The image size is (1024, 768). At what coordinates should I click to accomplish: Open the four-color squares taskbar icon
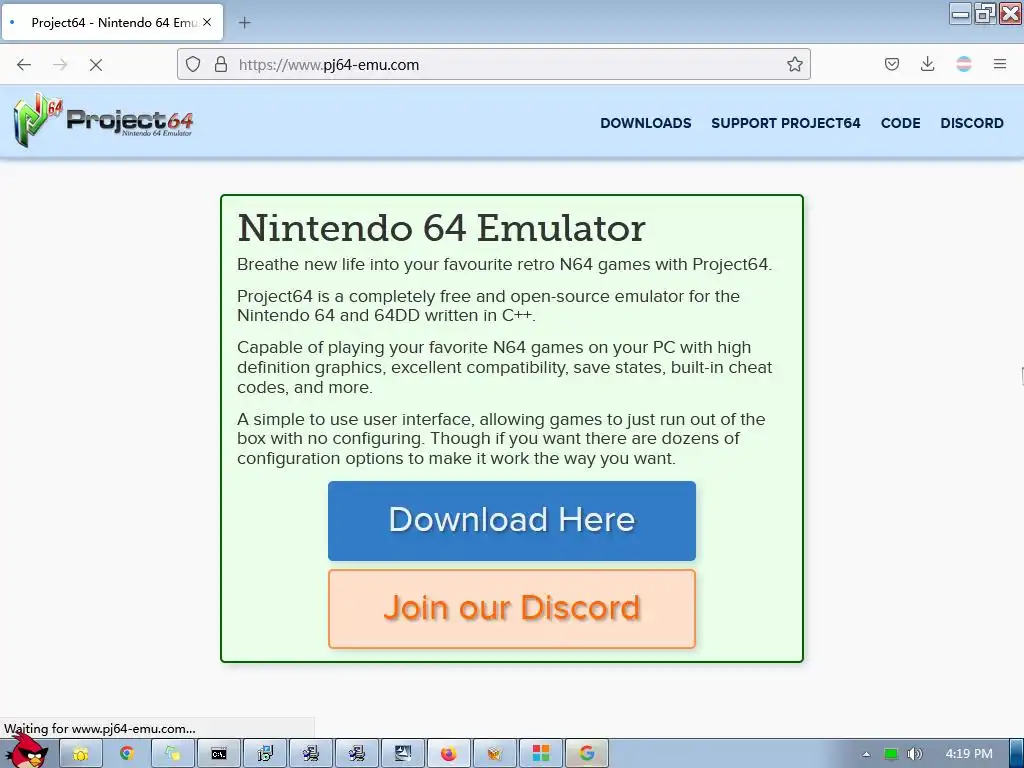pos(541,754)
